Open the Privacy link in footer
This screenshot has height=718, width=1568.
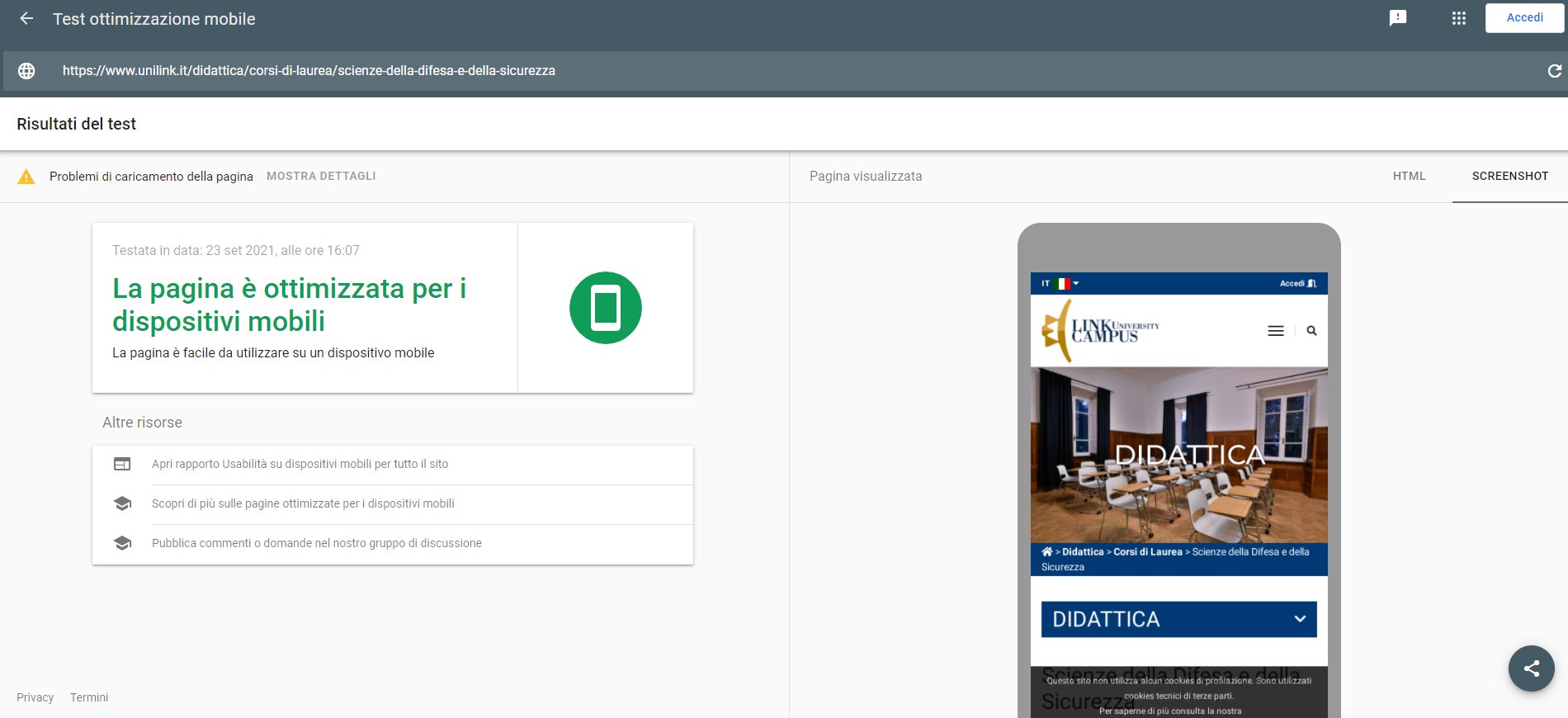35,697
